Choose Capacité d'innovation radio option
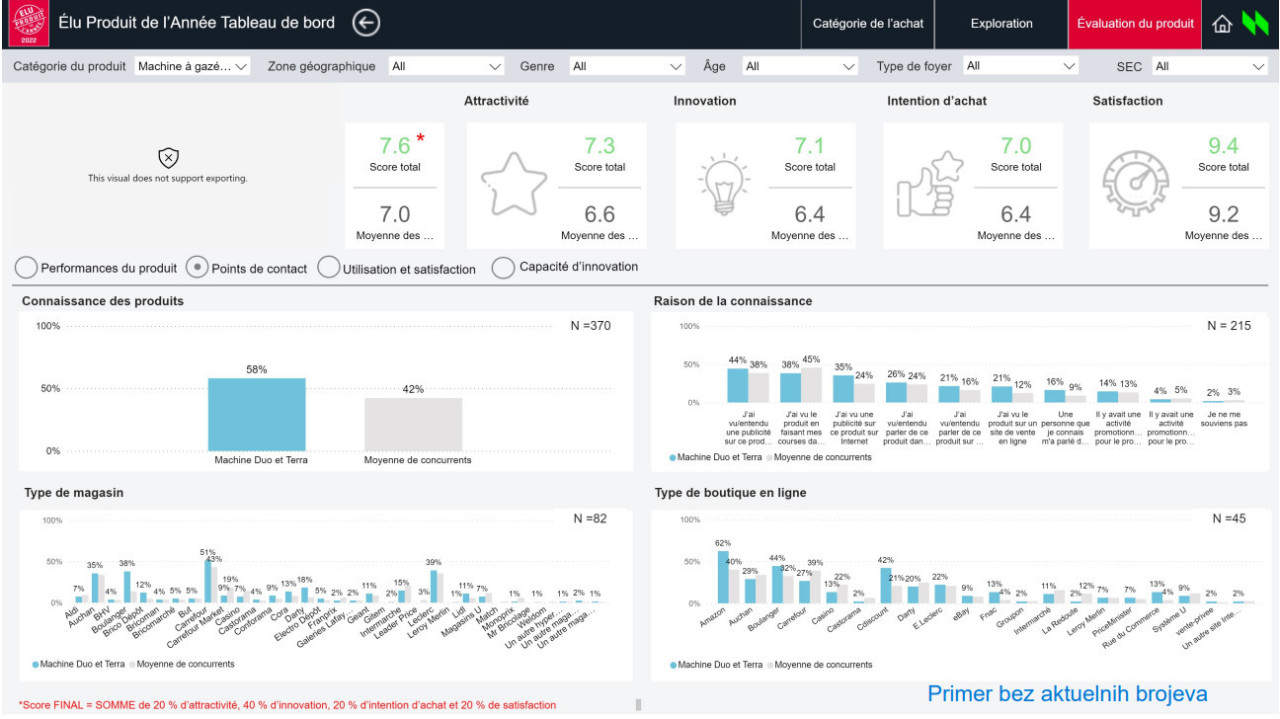This screenshot has height=719, width=1280. 504,268
